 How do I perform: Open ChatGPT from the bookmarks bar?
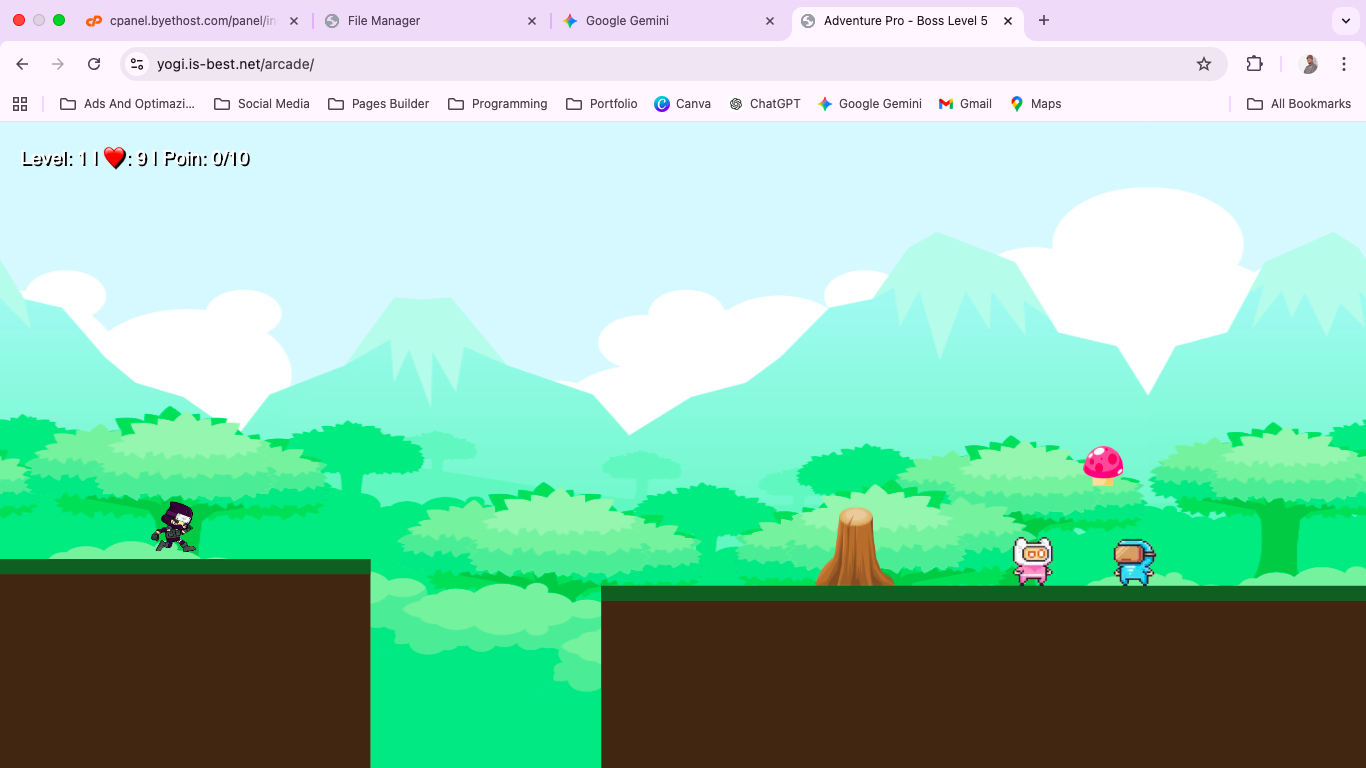coord(765,103)
